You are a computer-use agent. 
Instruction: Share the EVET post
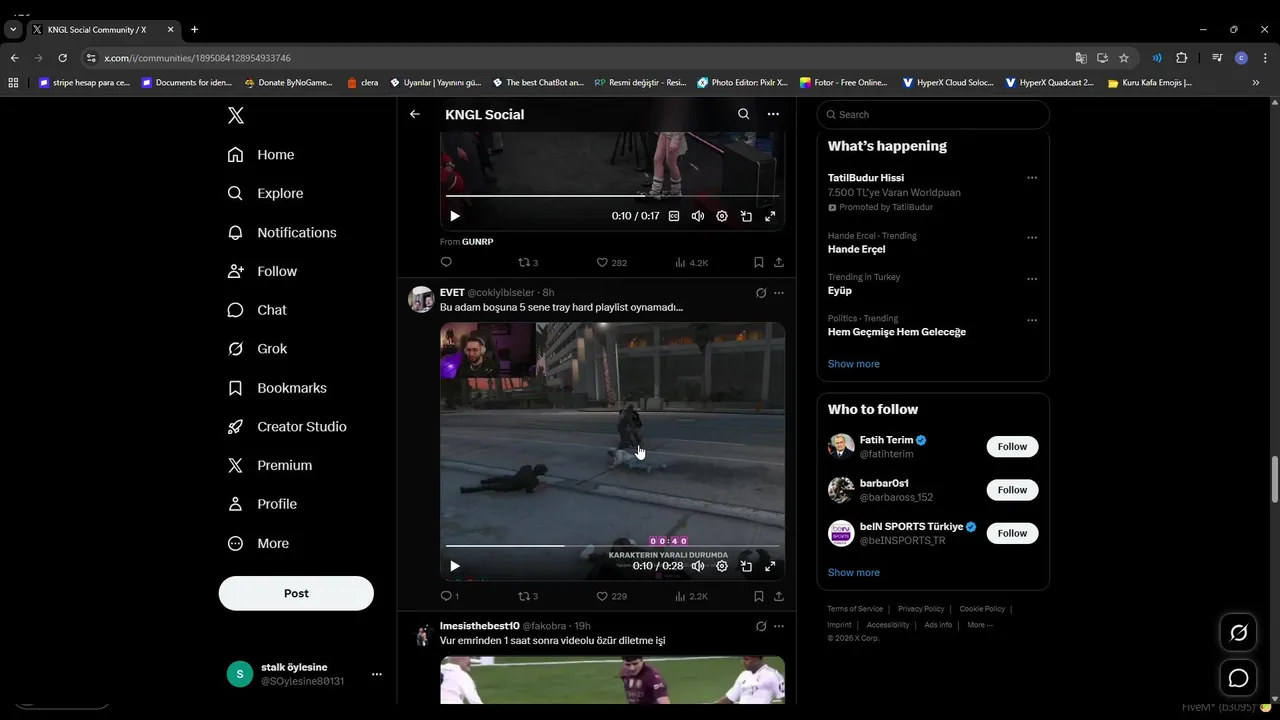779,596
